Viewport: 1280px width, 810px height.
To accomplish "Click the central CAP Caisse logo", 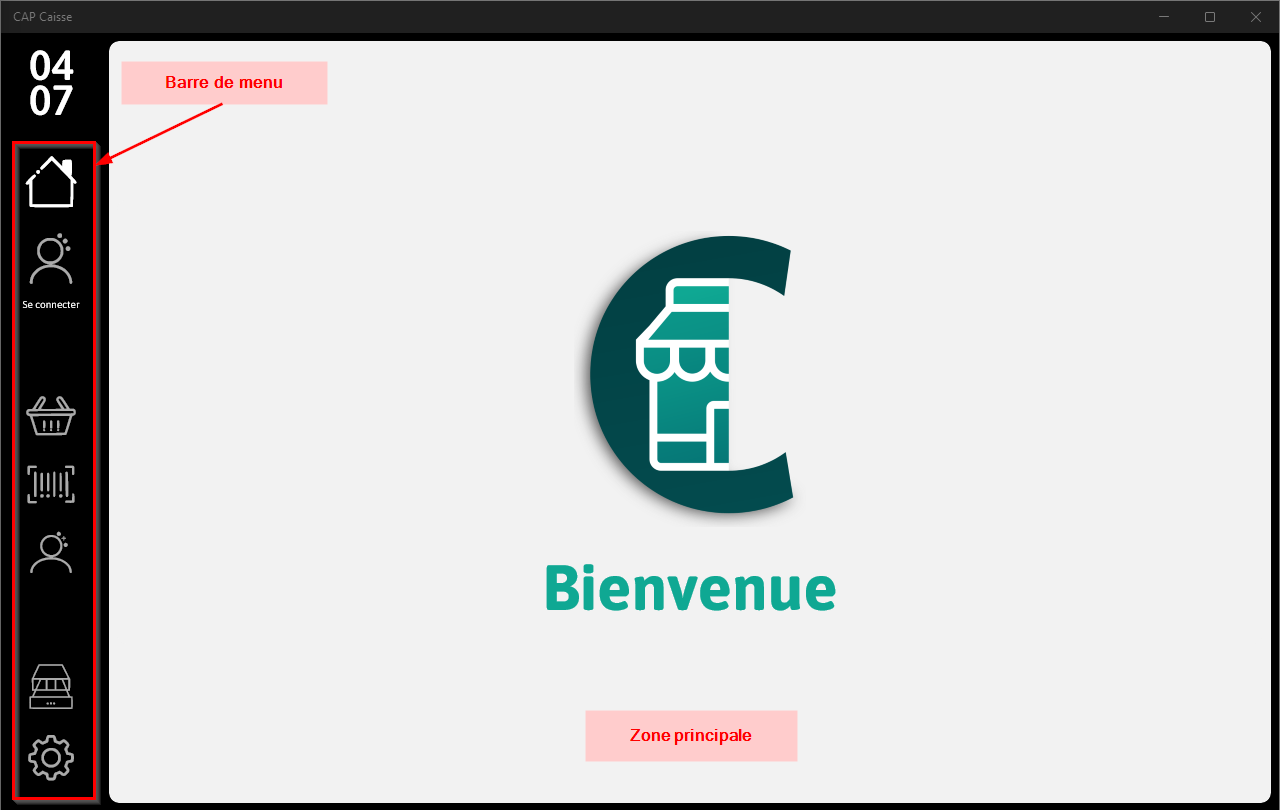I will coord(692,375).
